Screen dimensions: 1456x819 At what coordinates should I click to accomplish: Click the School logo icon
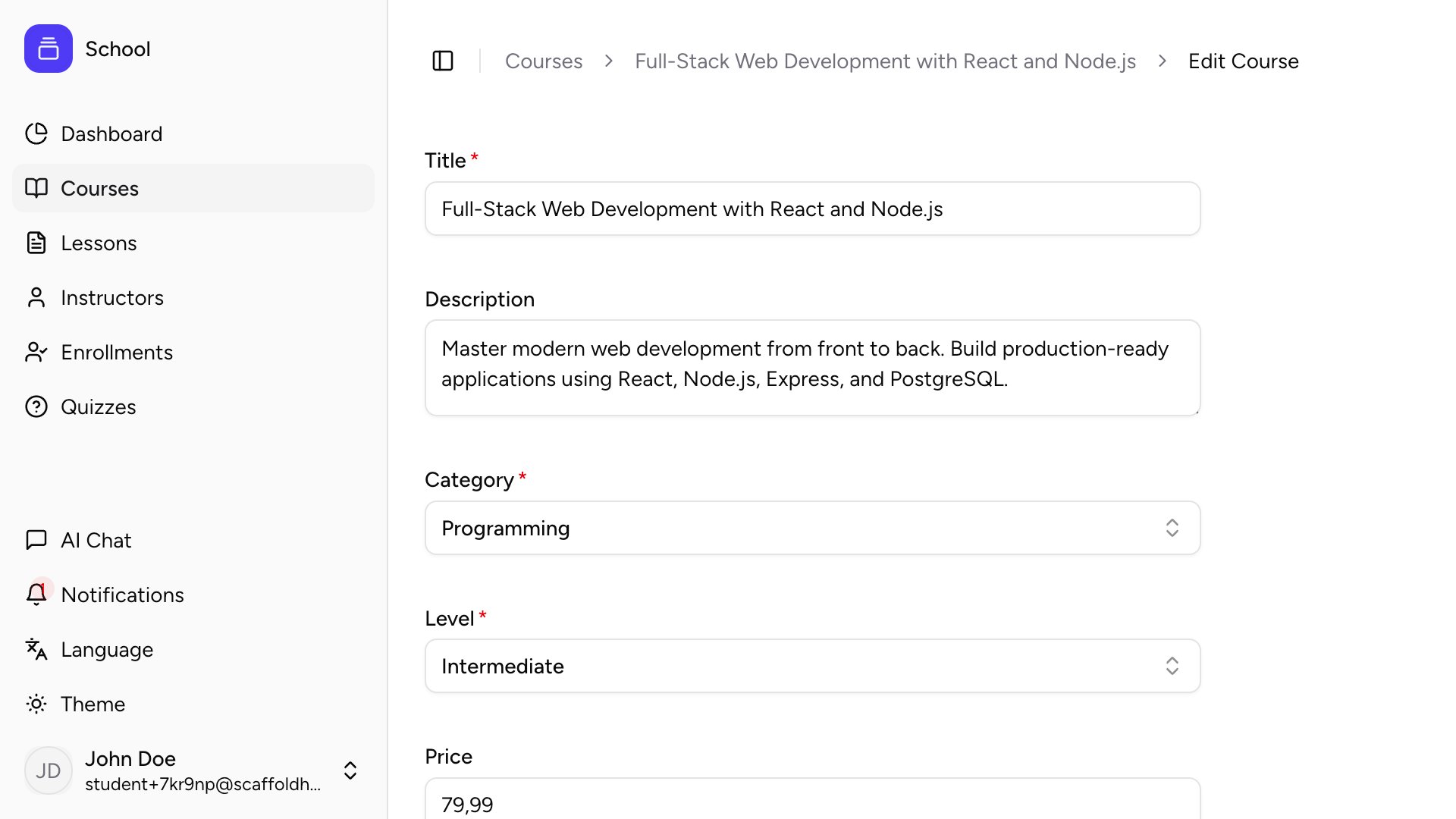pos(49,49)
